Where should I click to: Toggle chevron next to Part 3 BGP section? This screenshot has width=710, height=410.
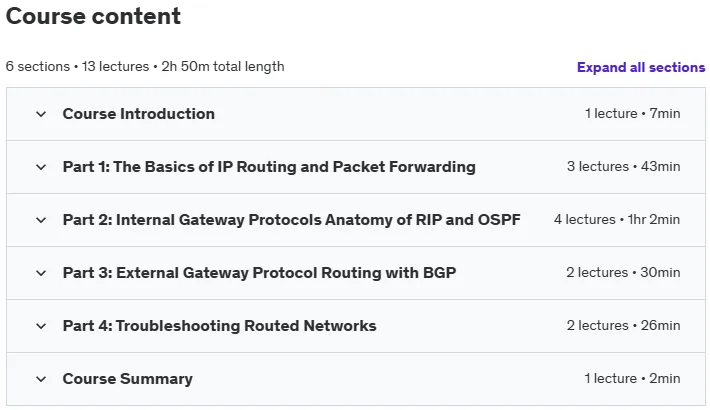click(x=41, y=273)
